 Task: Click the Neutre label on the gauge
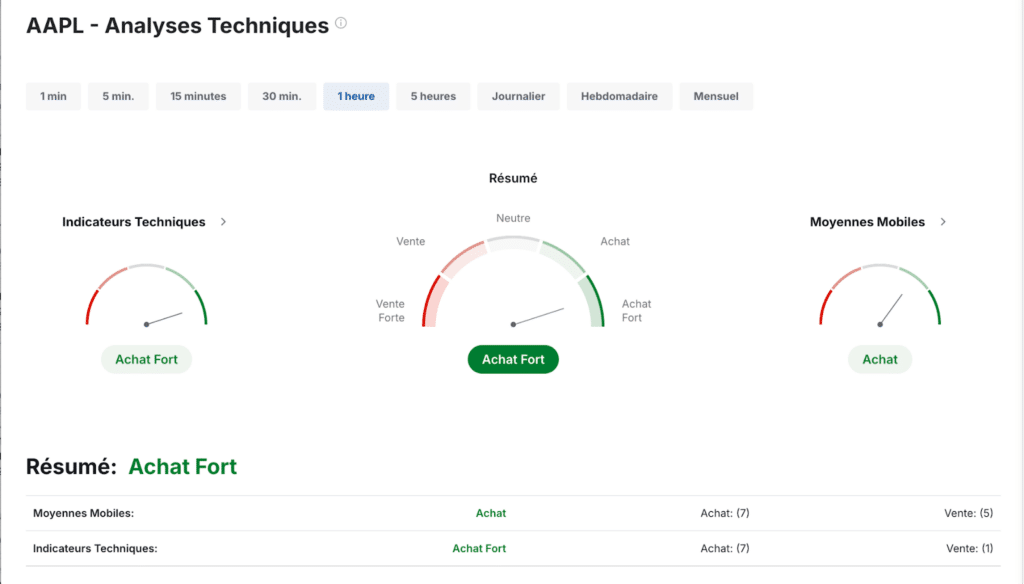tap(513, 218)
